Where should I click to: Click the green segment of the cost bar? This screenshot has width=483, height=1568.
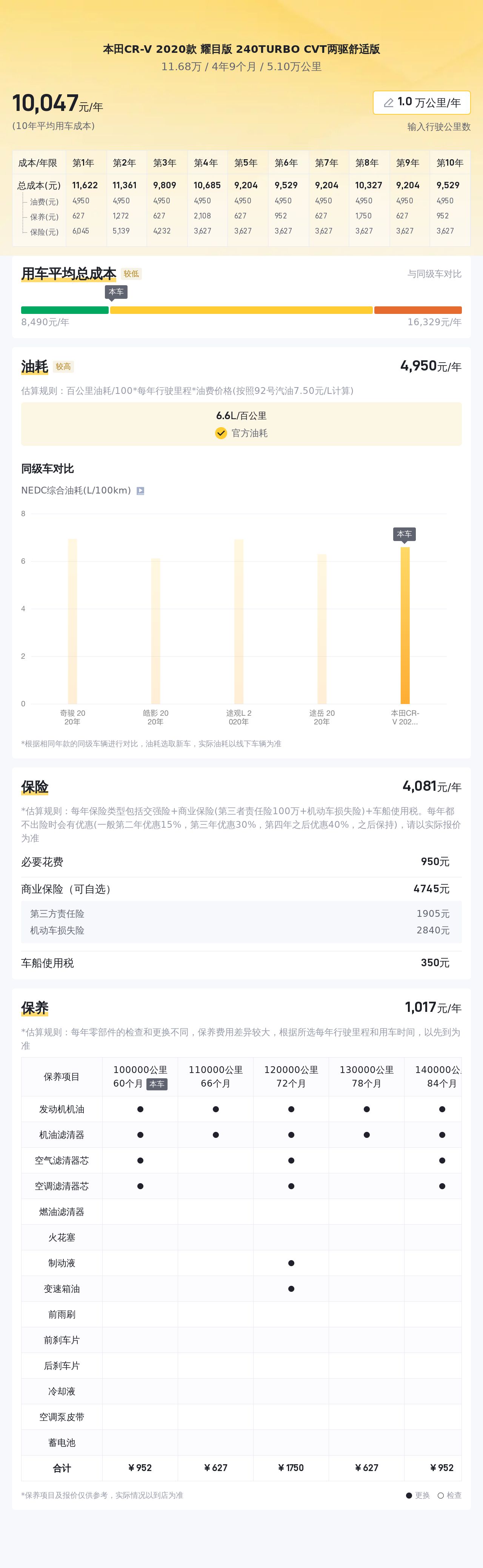pos(65,310)
